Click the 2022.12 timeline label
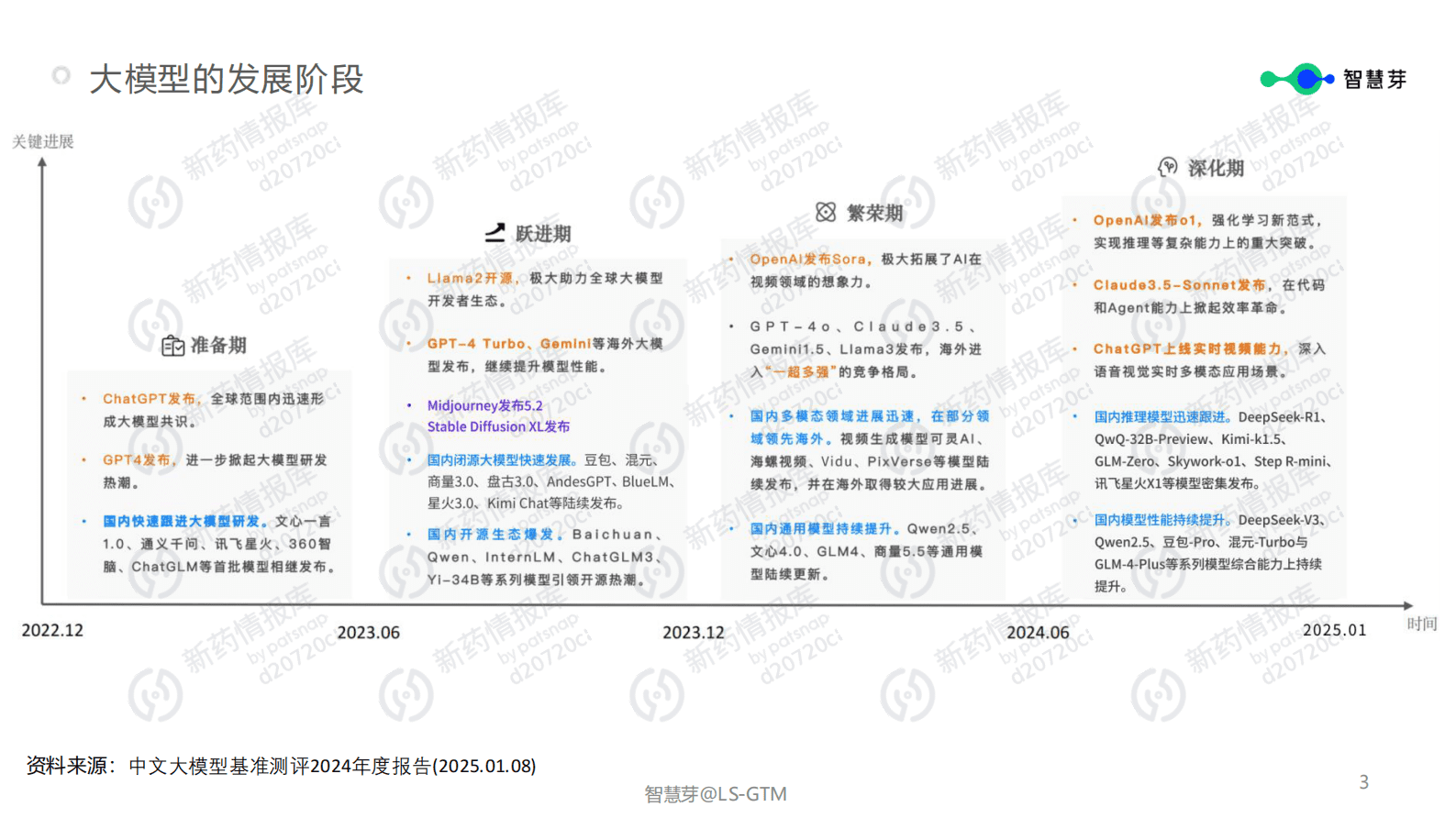Image resolution: width=1456 pixels, height=818 pixels. [x=52, y=631]
